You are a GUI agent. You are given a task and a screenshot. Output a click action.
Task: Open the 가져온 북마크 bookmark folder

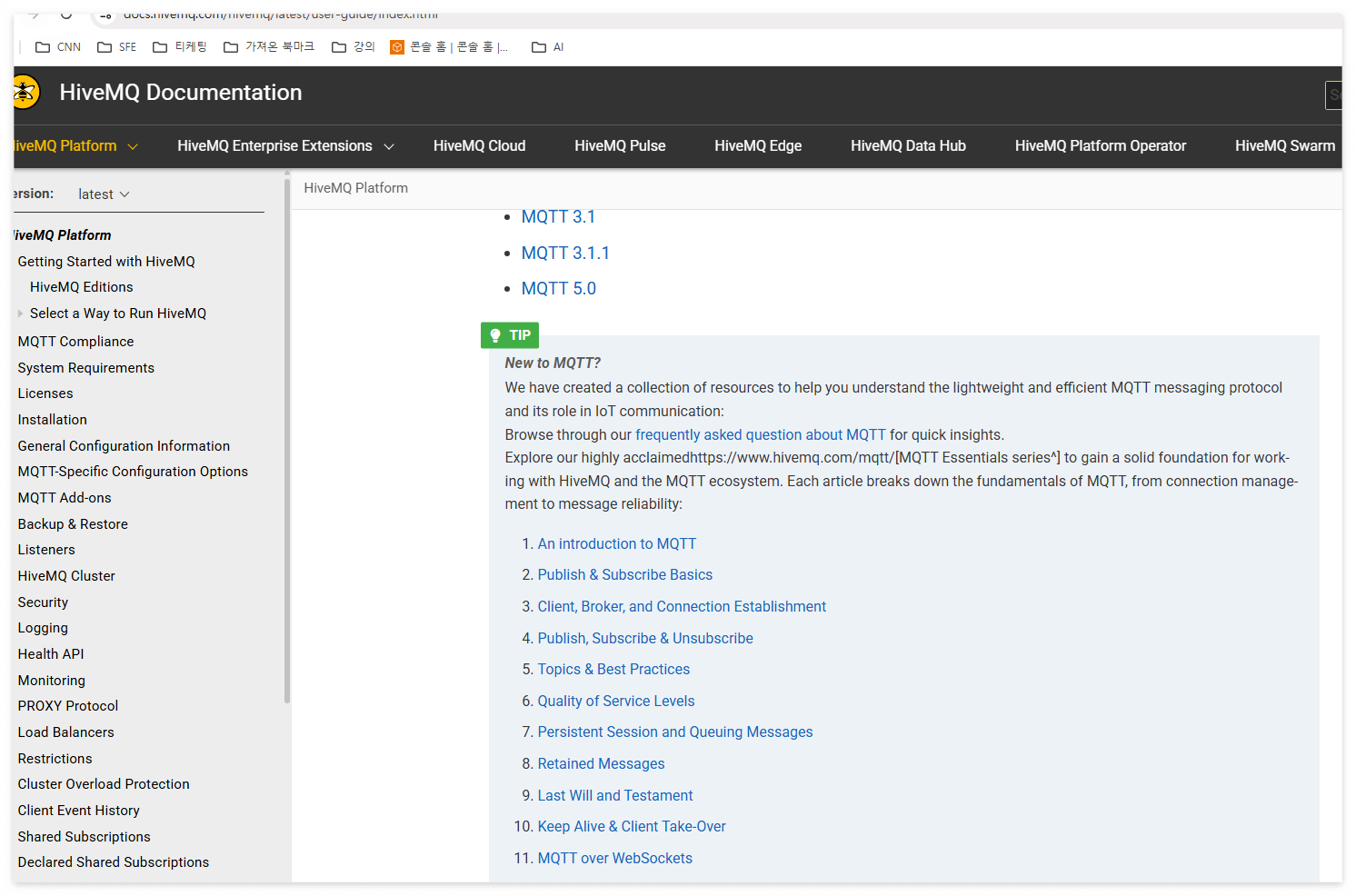click(x=269, y=47)
